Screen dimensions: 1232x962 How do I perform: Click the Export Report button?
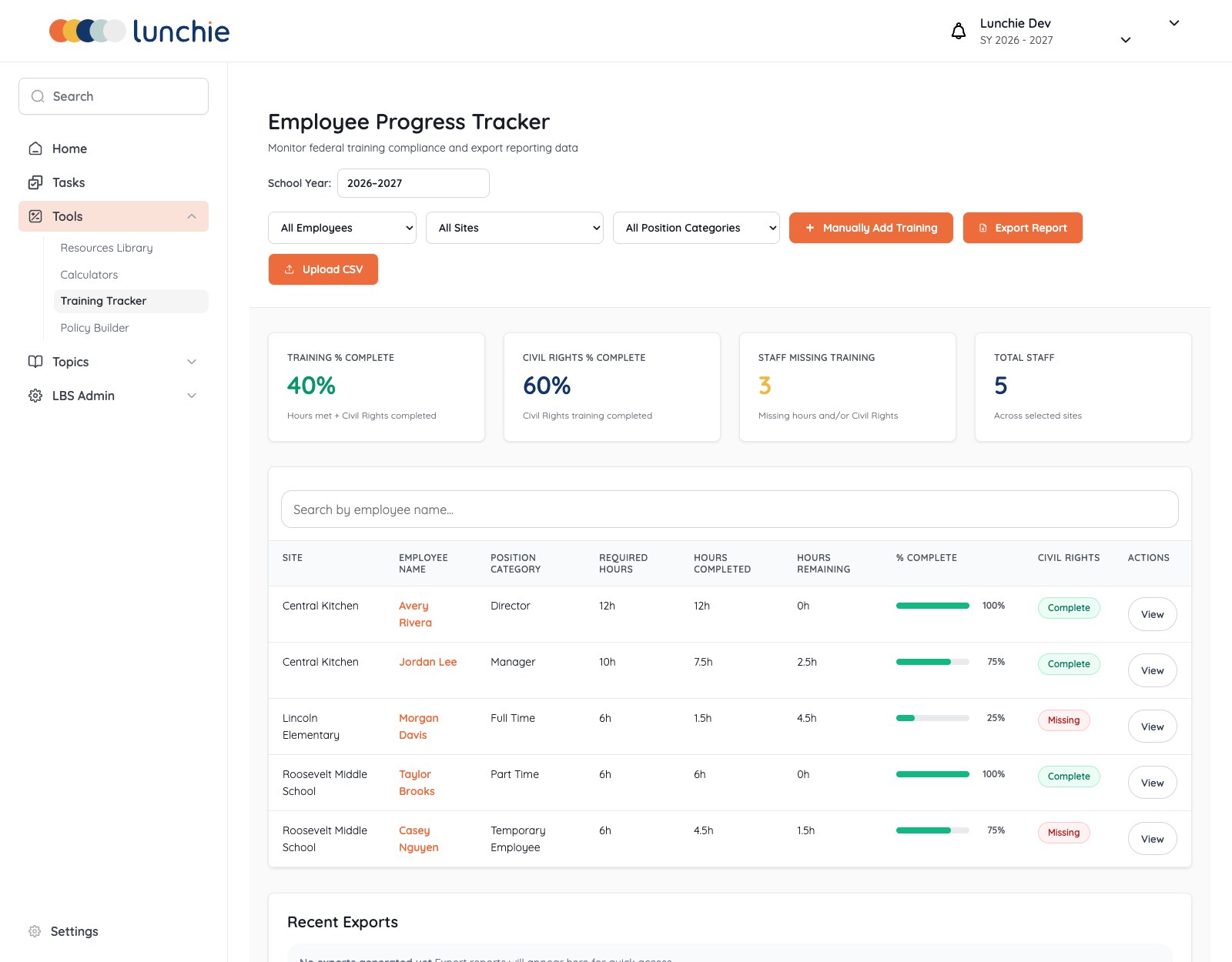[x=1023, y=228]
